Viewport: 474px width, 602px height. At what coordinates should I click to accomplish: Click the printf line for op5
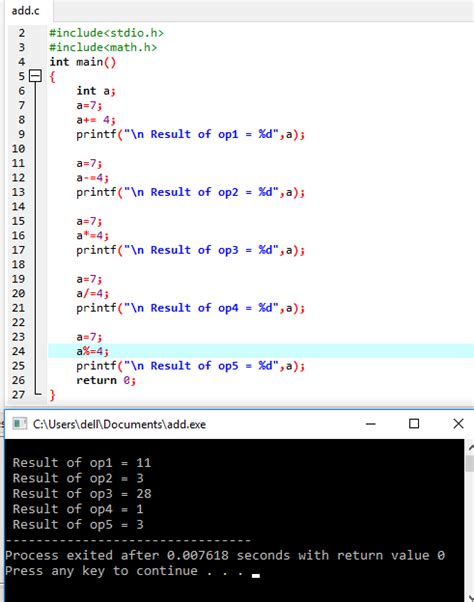click(x=190, y=366)
